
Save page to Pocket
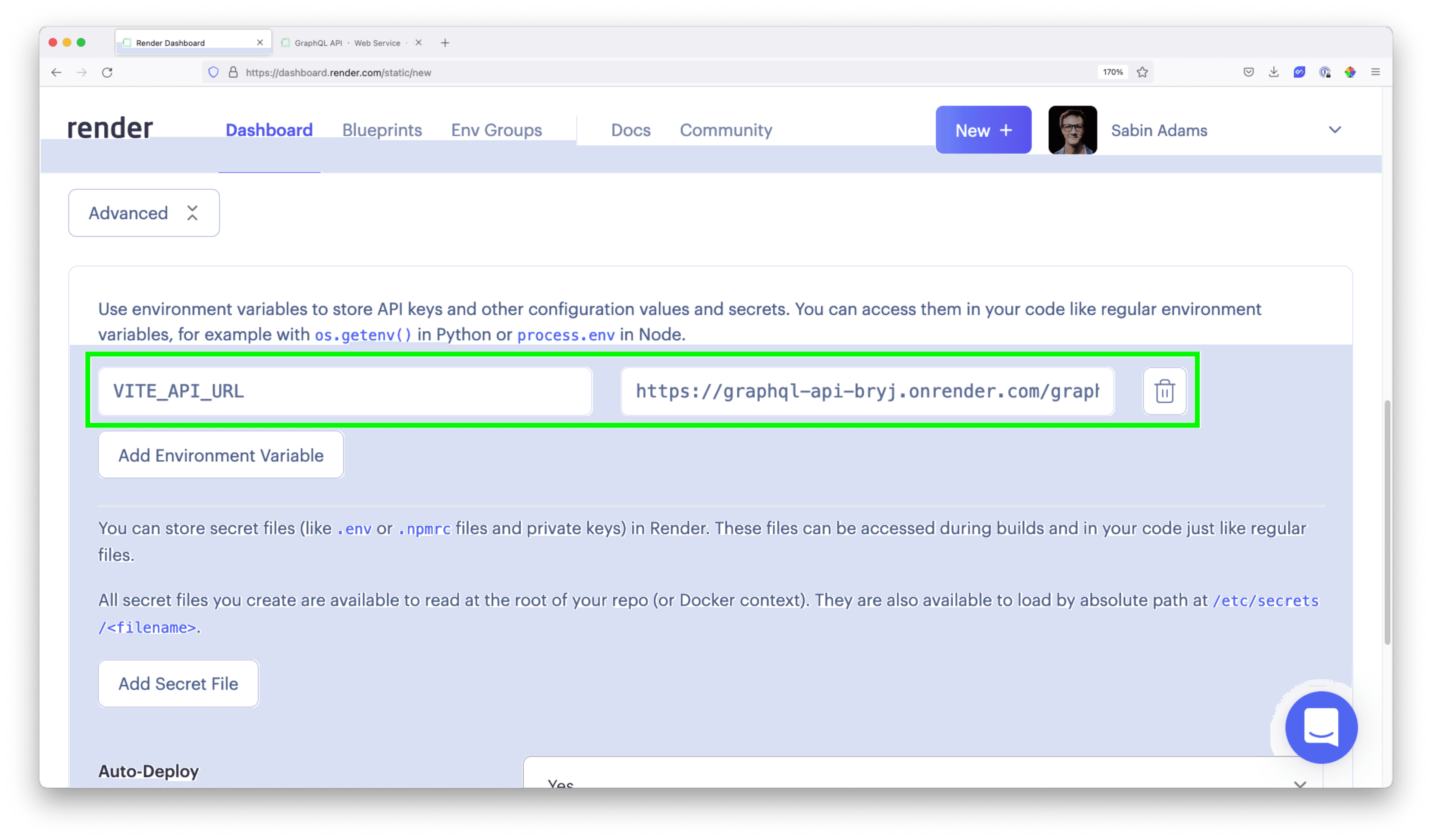[1249, 72]
